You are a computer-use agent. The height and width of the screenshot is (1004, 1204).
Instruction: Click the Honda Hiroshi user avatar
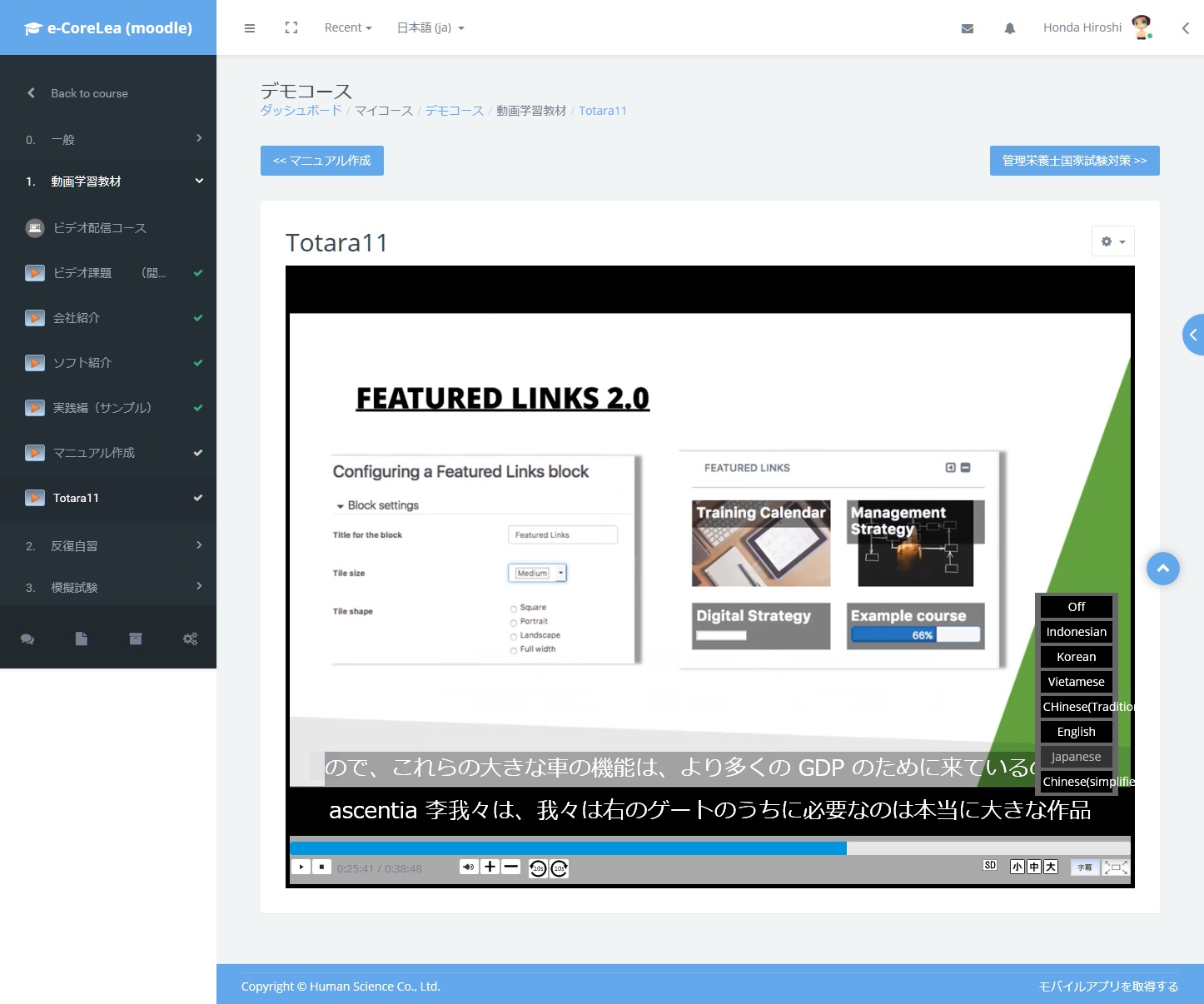1142,27
